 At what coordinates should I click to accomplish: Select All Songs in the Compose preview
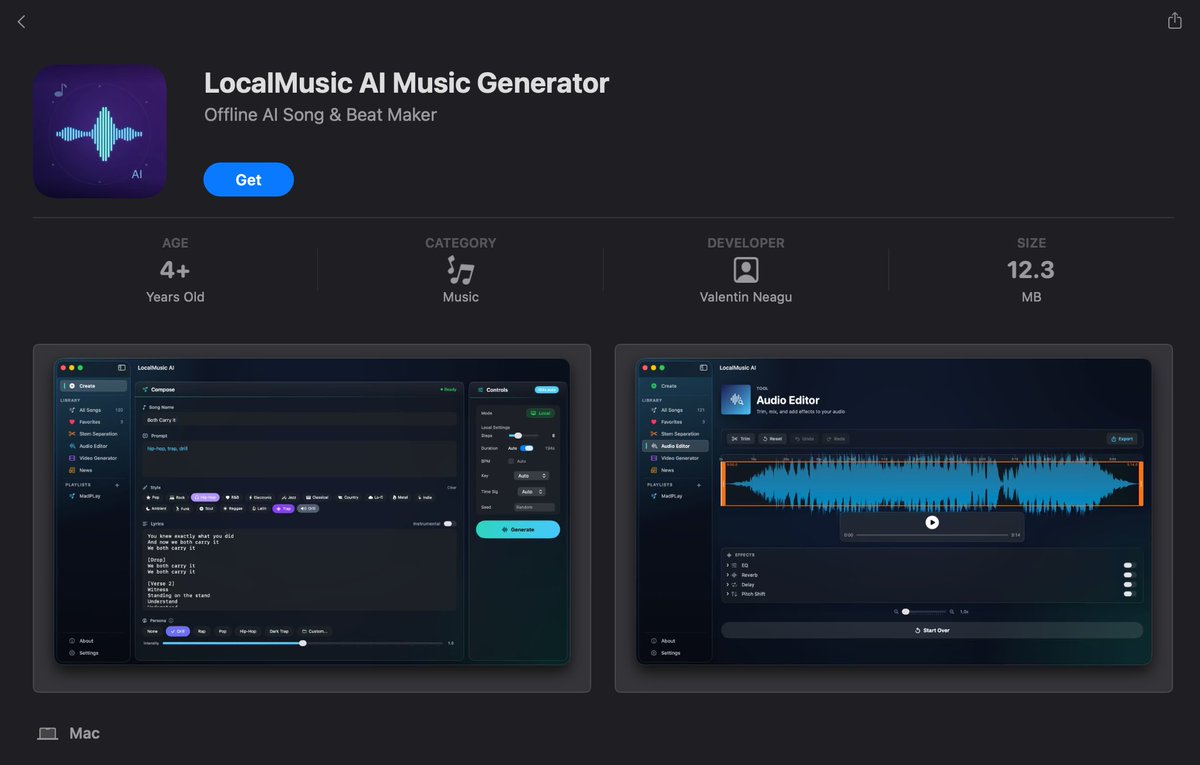(92, 410)
